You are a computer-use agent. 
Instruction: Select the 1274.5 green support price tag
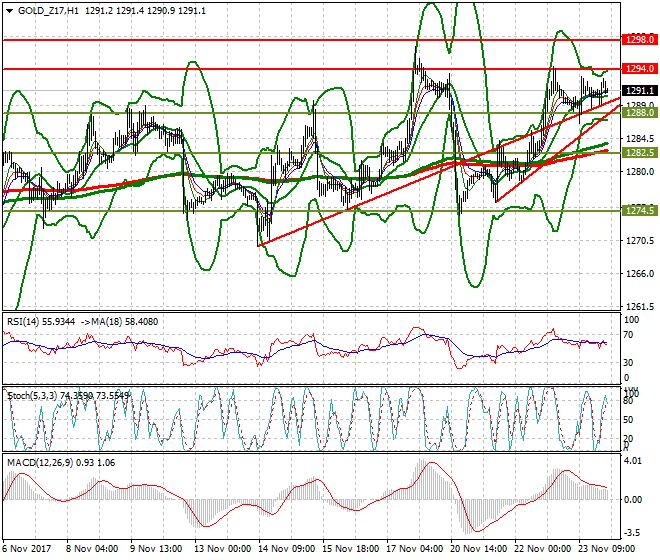(638, 211)
